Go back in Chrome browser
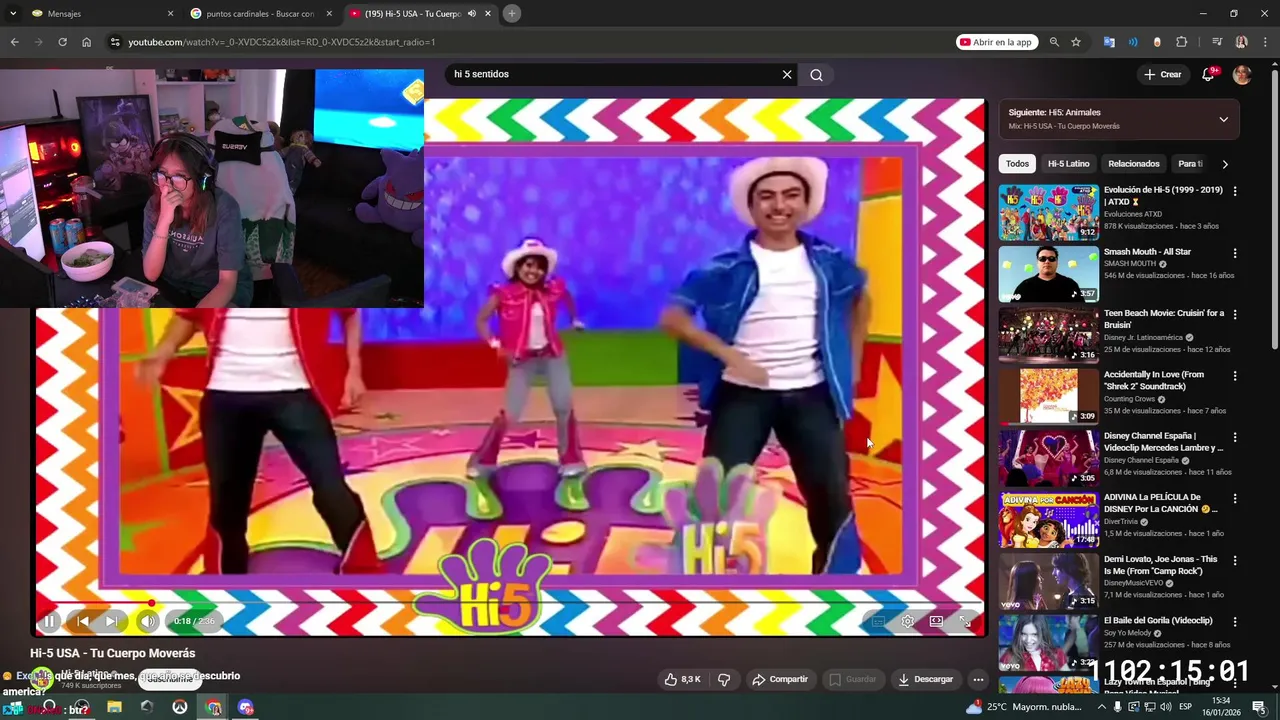Image resolution: width=1280 pixels, height=720 pixels. 14,42
